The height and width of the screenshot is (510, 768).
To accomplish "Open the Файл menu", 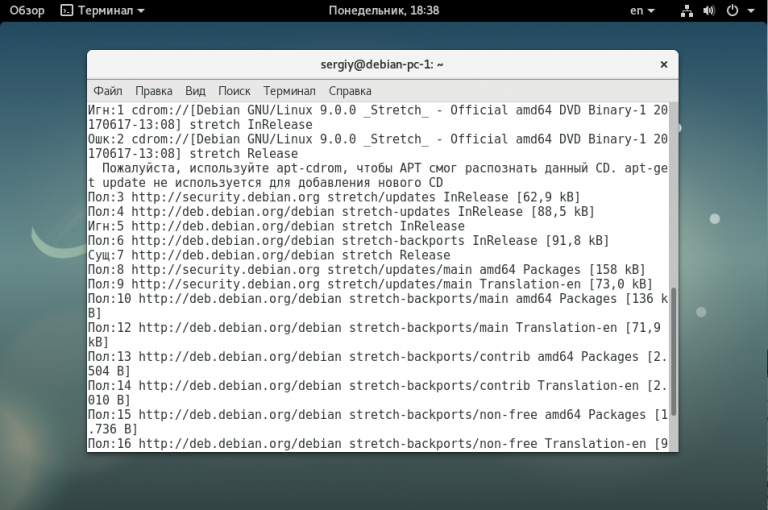I will pyautogui.click(x=108, y=90).
